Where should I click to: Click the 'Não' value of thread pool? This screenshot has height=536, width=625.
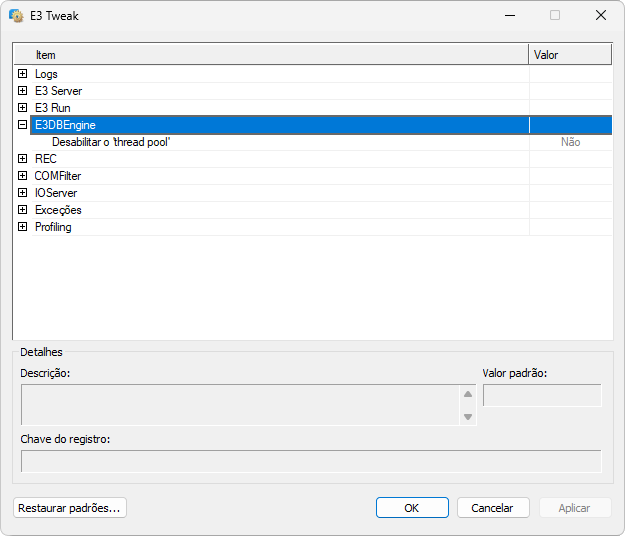click(570, 142)
